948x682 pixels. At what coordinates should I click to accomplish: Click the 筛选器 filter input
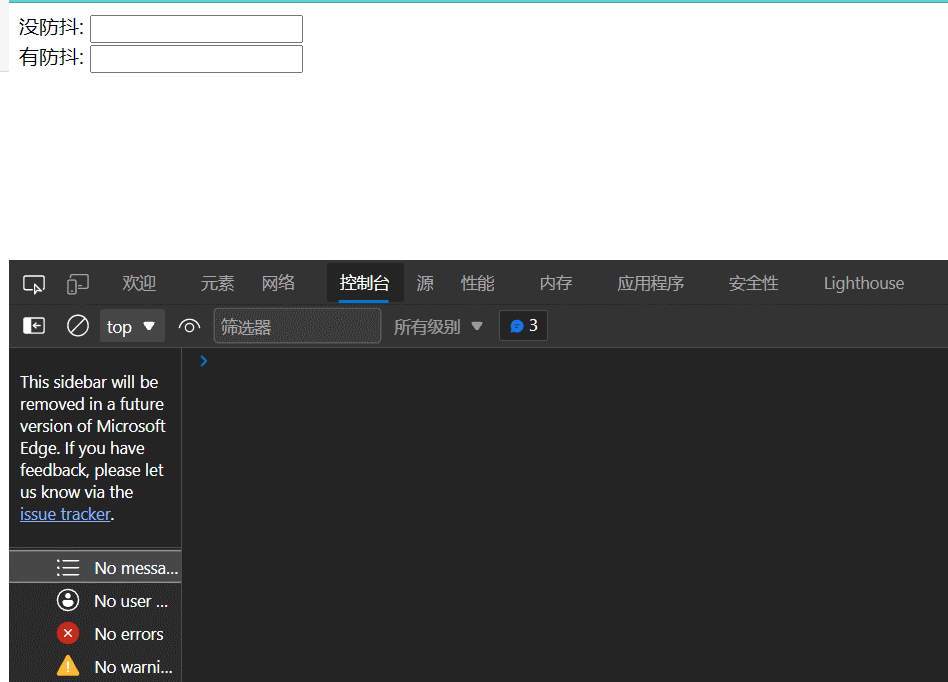tap(297, 326)
